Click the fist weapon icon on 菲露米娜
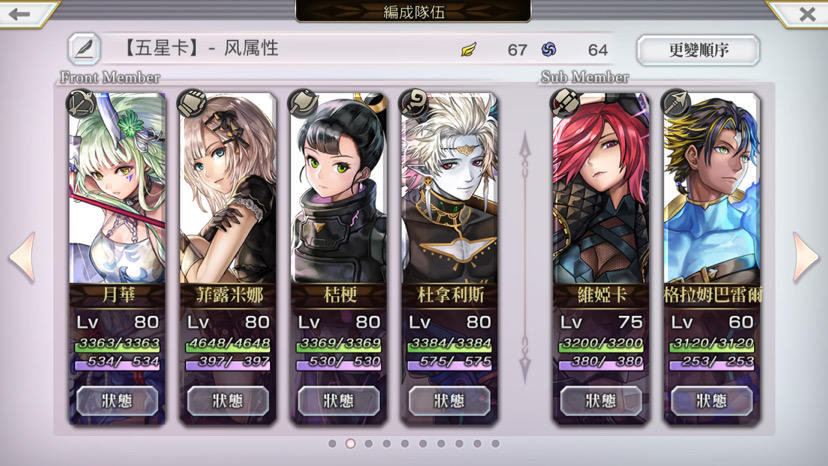828x466 pixels. click(x=191, y=102)
